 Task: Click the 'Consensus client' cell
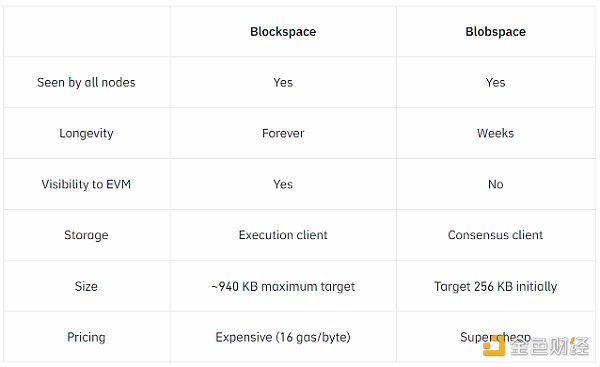496,235
